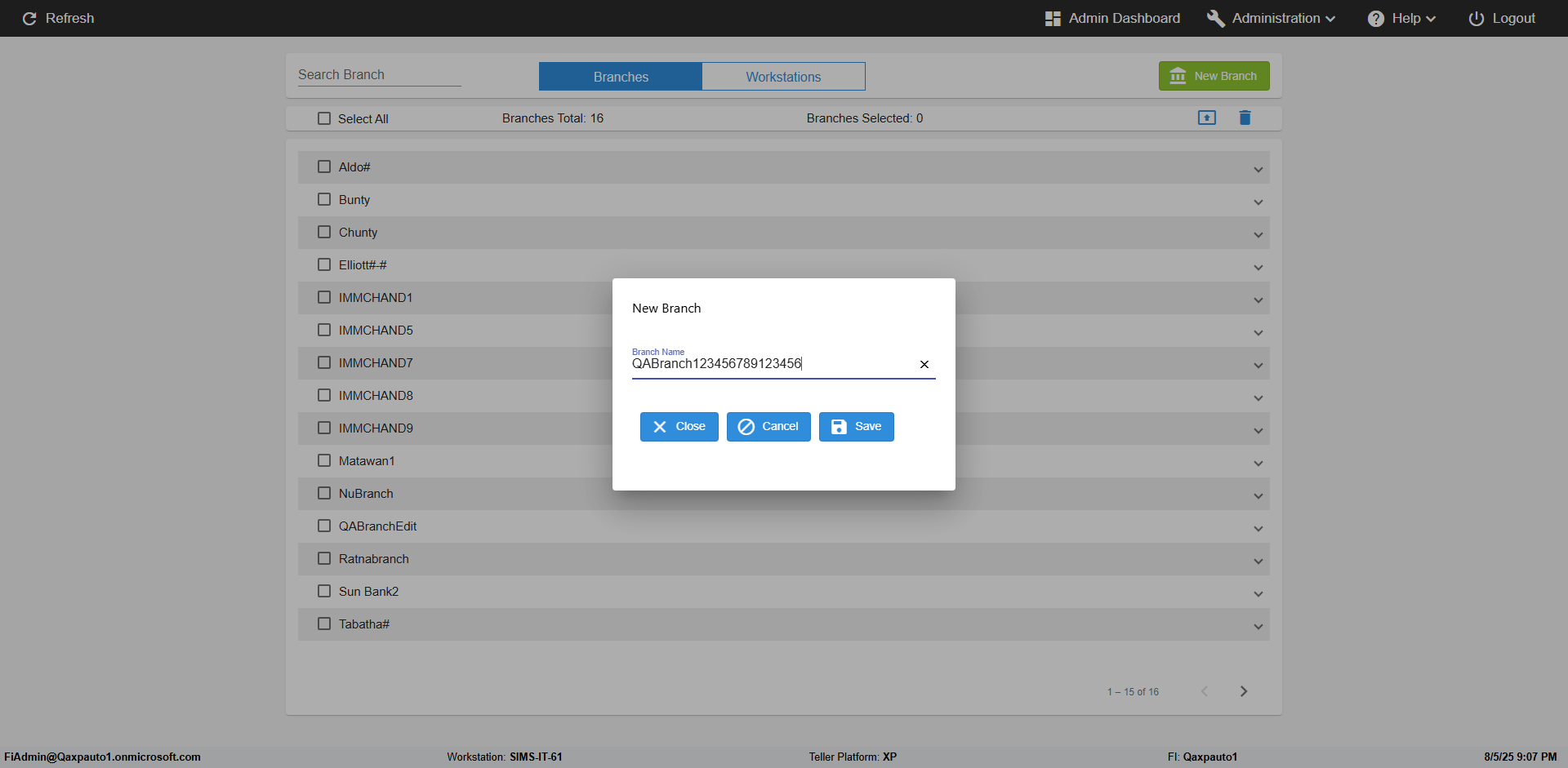Switch to the Branches tab
Screen dimensions: 1568x768
(621, 77)
